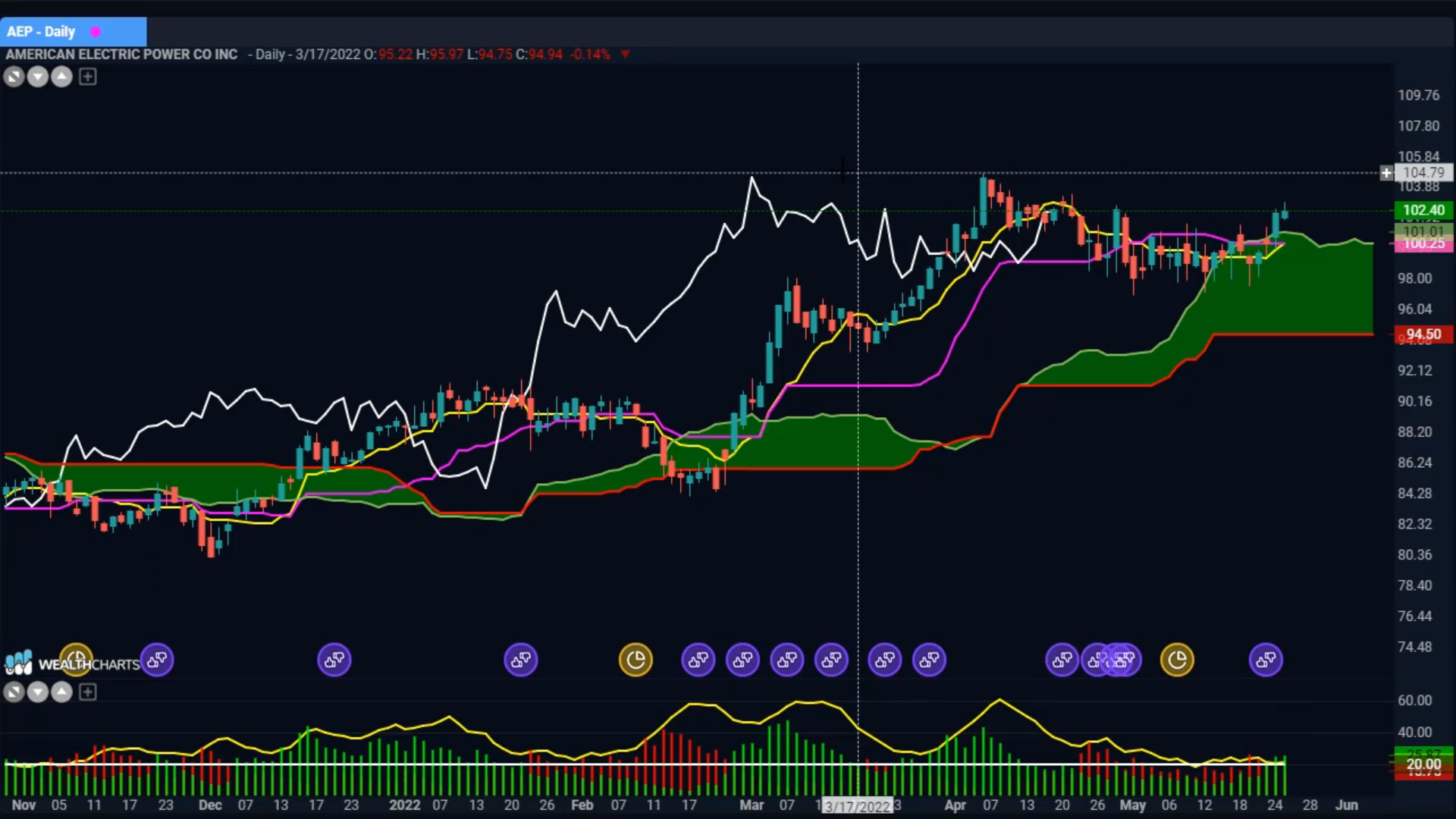Click the close value C:94.94

pos(539,55)
